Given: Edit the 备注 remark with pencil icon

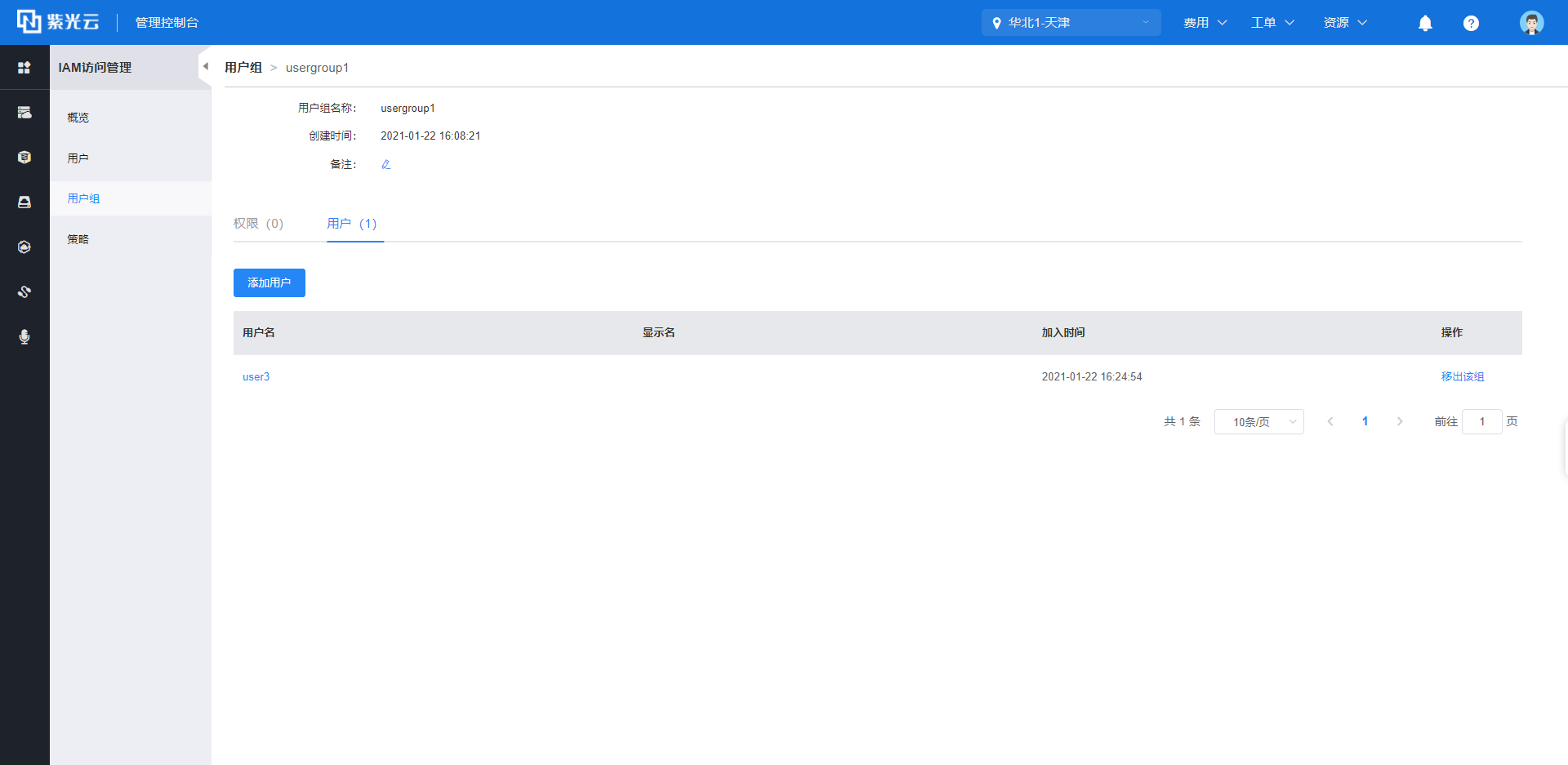Looking at the screenshot, I should pyautogui.click(x=386, y=165).
